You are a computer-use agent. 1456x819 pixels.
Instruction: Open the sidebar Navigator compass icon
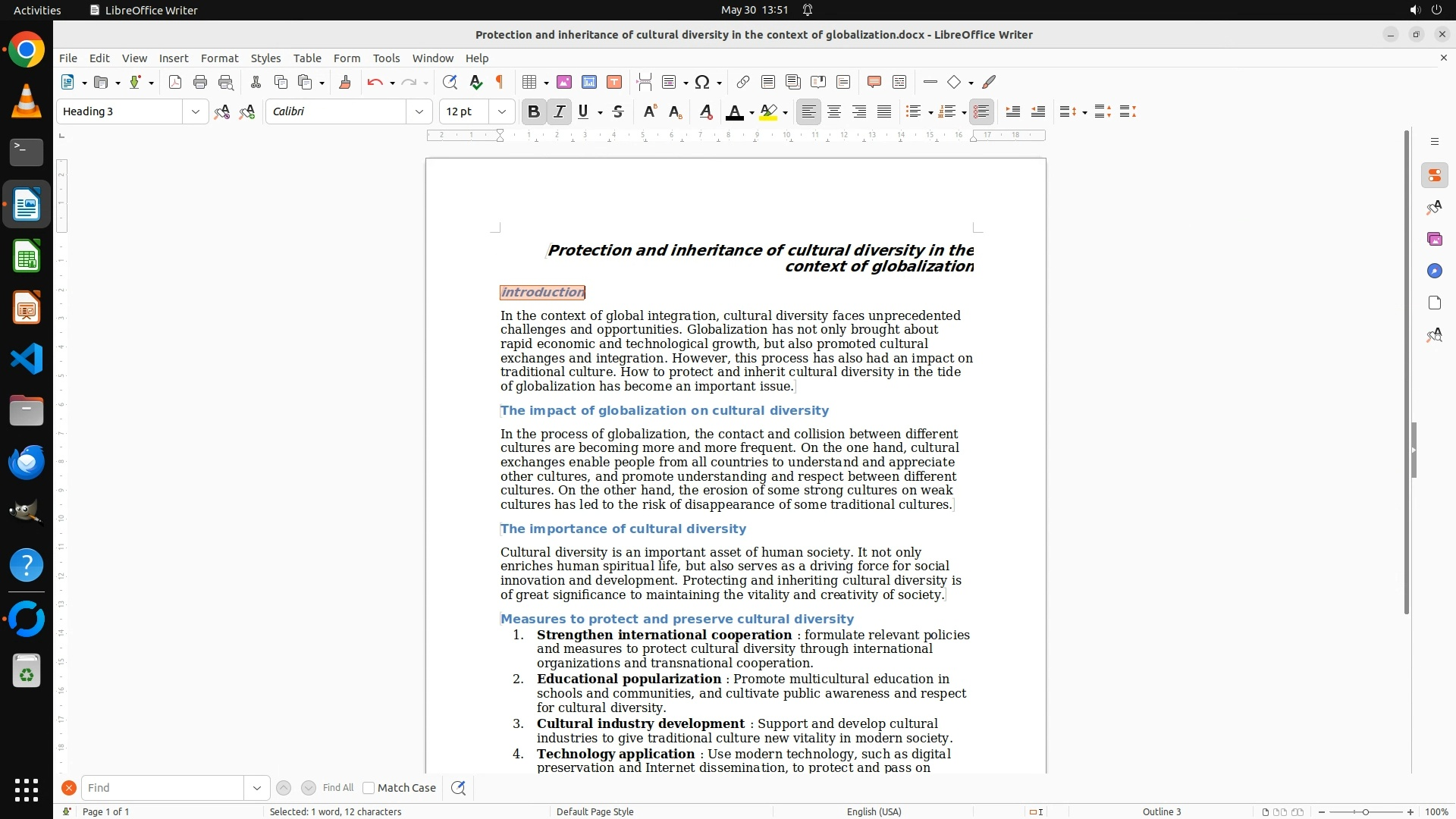[x=1434, y=271]
